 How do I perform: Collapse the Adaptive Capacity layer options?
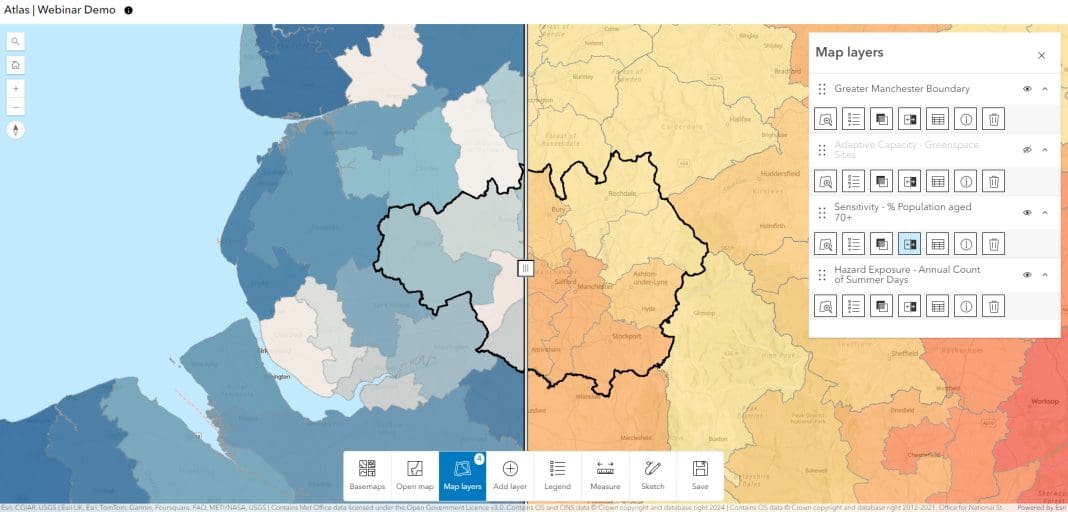[1045, 150]
